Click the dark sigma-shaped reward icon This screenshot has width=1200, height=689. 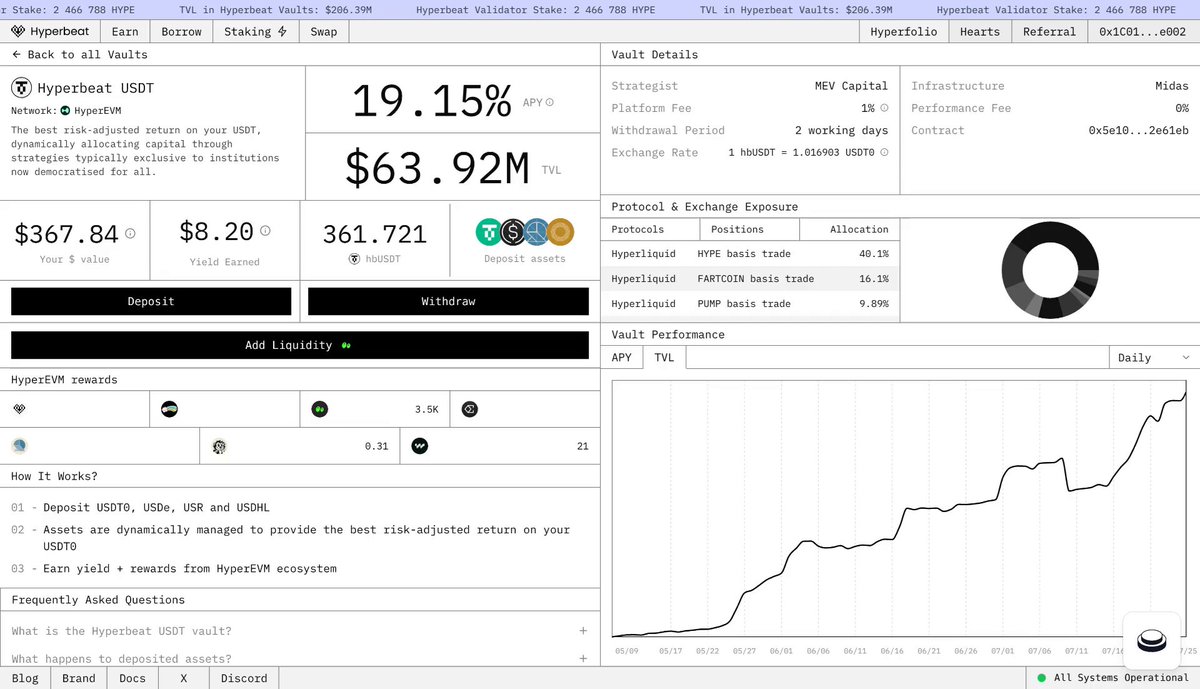coord(469,409)
